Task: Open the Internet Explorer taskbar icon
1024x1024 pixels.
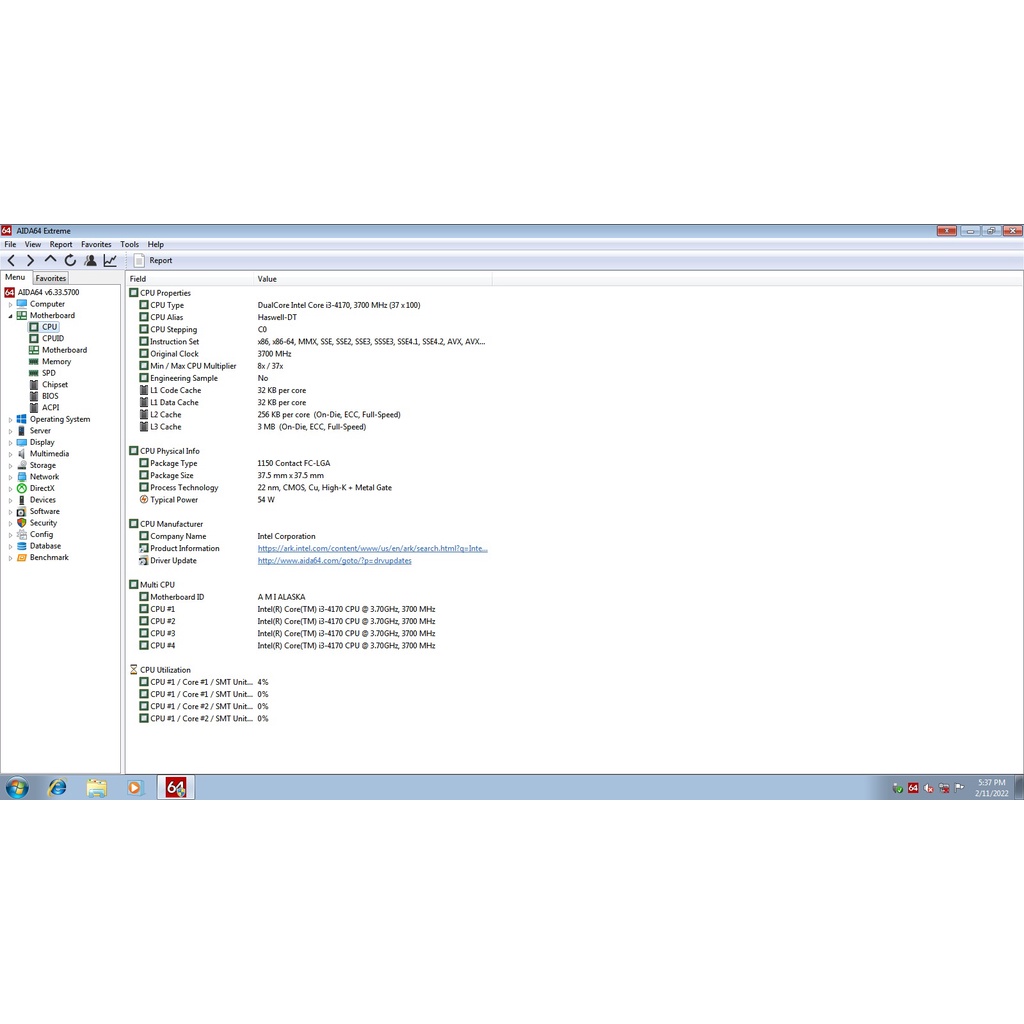Action: click(x=57, y=787)
